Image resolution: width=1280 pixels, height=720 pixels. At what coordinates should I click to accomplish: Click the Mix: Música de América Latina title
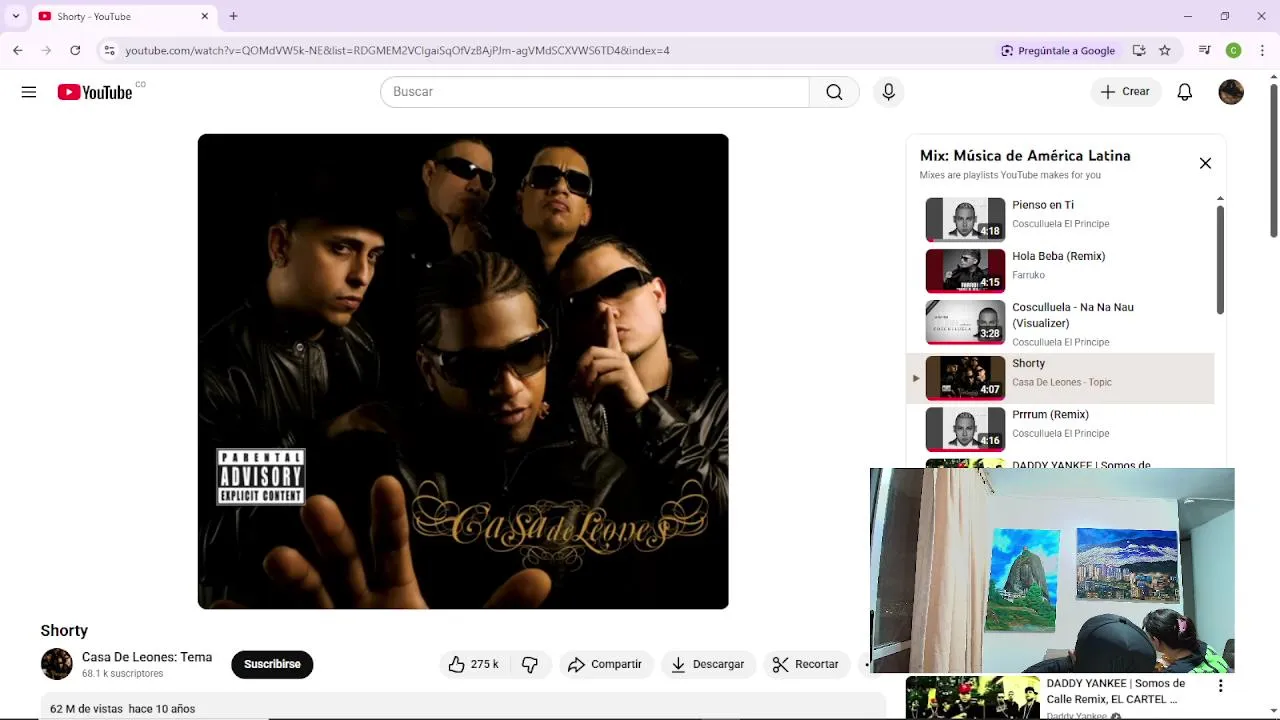[x=1025, y=156]
